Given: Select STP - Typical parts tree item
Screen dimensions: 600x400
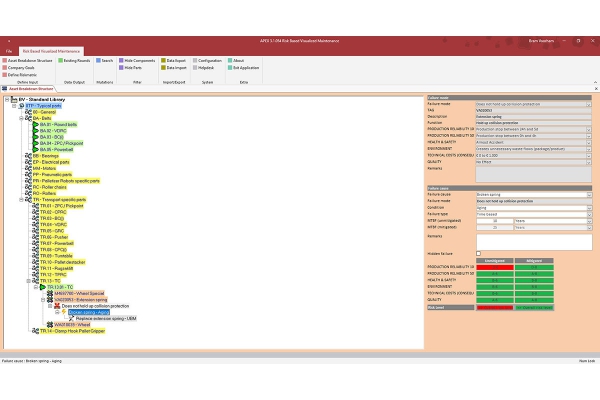Looking at the screenshot, I should pyautogui.click(x=43, y=106).
